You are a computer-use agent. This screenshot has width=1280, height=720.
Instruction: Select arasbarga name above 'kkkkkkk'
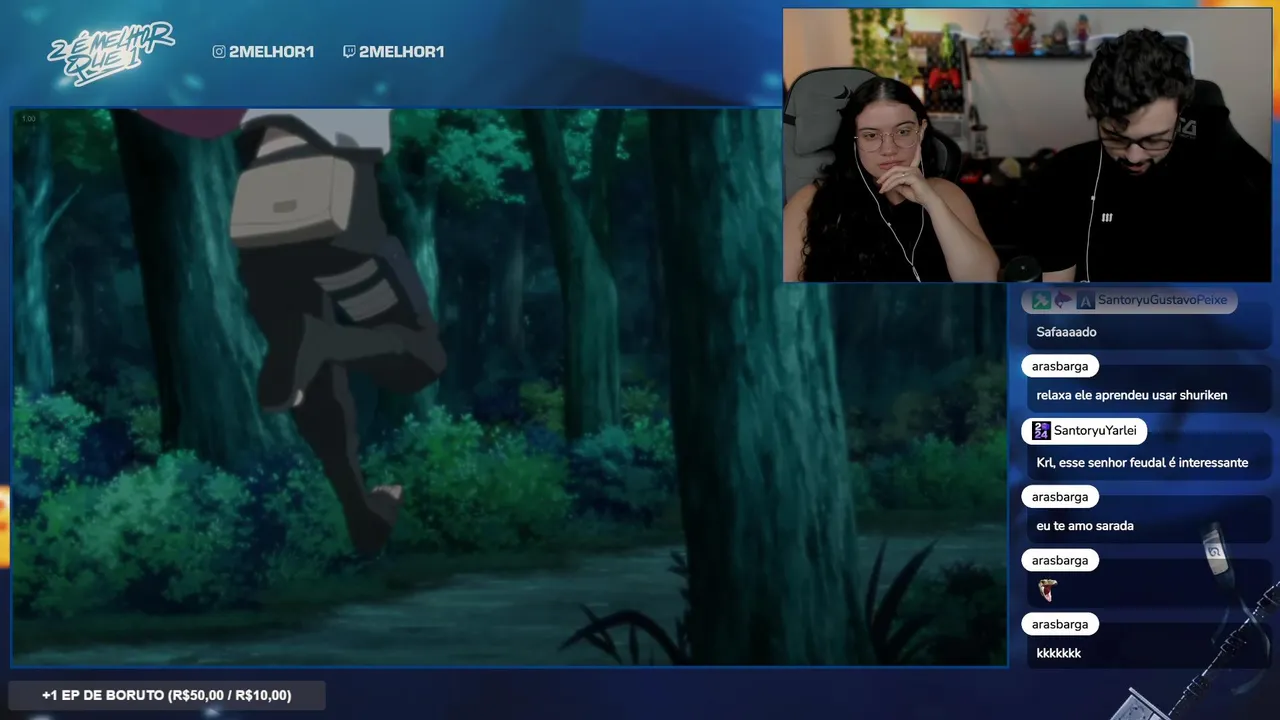(1060, 624)
